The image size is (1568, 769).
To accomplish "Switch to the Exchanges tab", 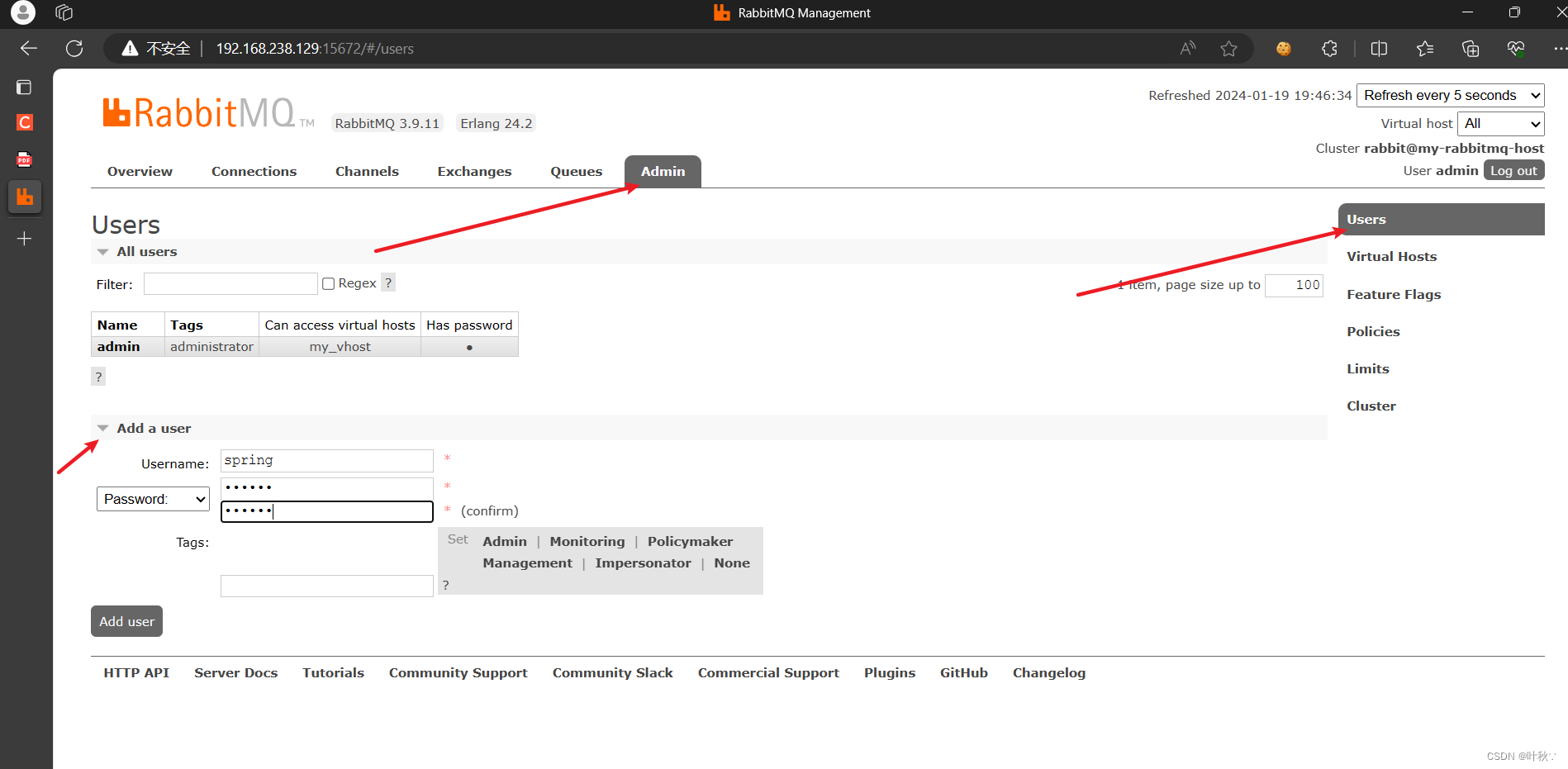I will pyautogui.click(x=474, y=171).
